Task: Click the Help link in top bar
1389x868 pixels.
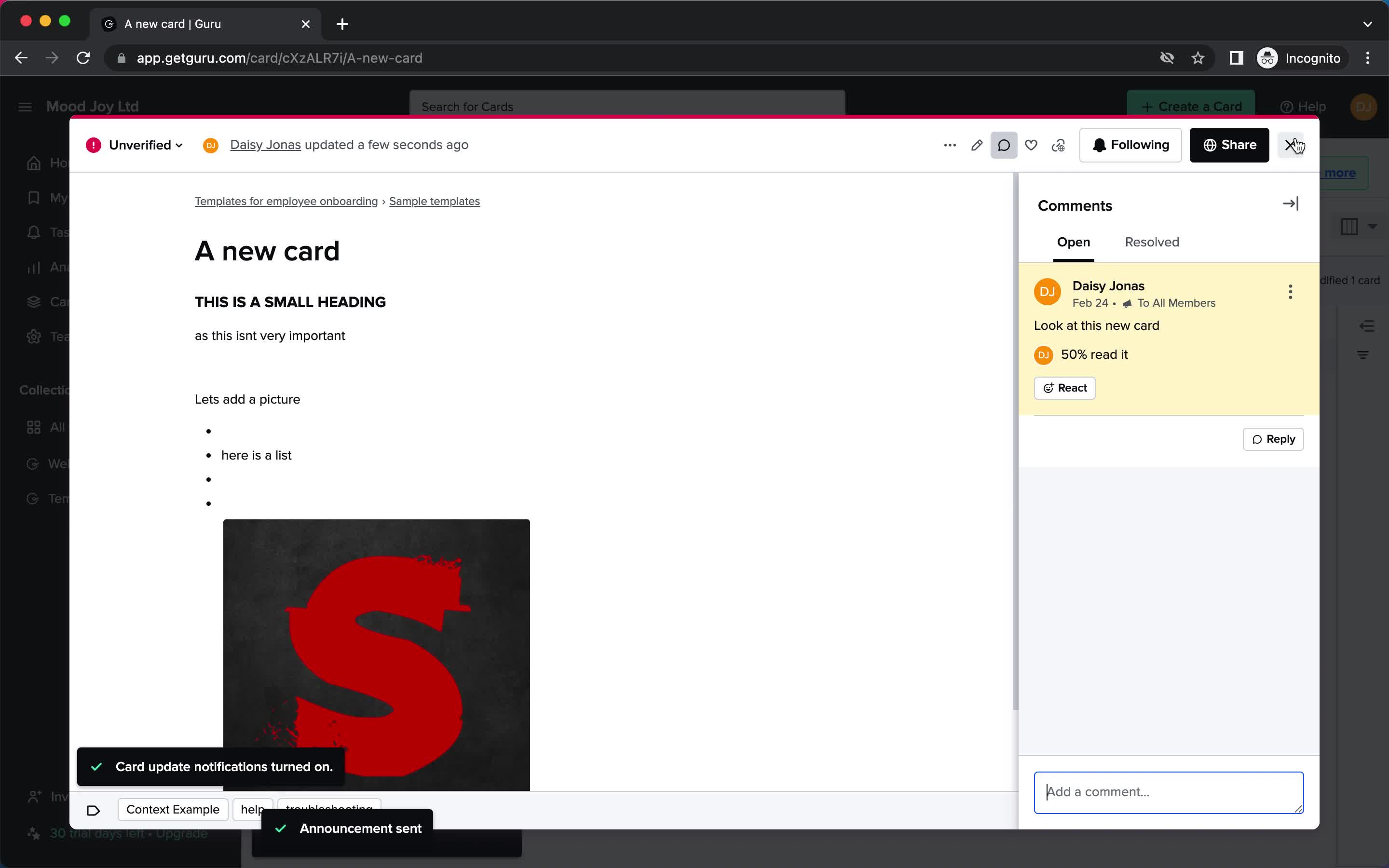Action: (1303, 107)
